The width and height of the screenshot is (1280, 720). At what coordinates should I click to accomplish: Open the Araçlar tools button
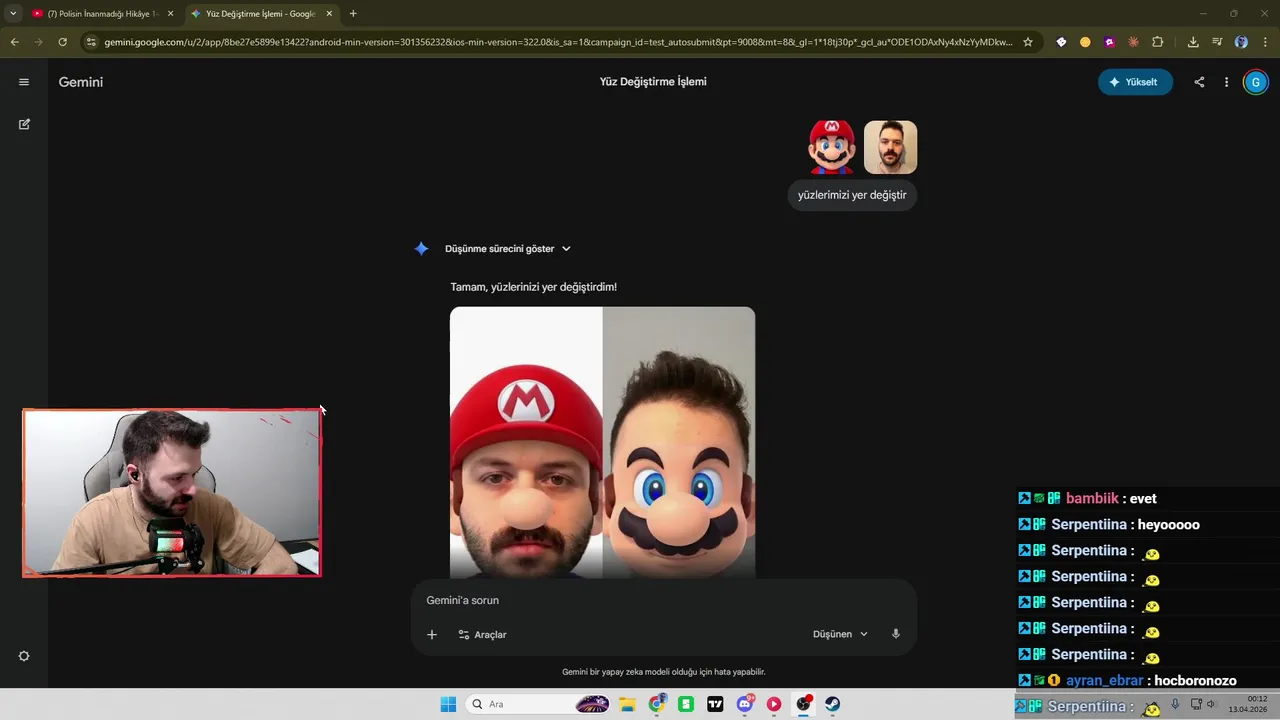(482, 634)
